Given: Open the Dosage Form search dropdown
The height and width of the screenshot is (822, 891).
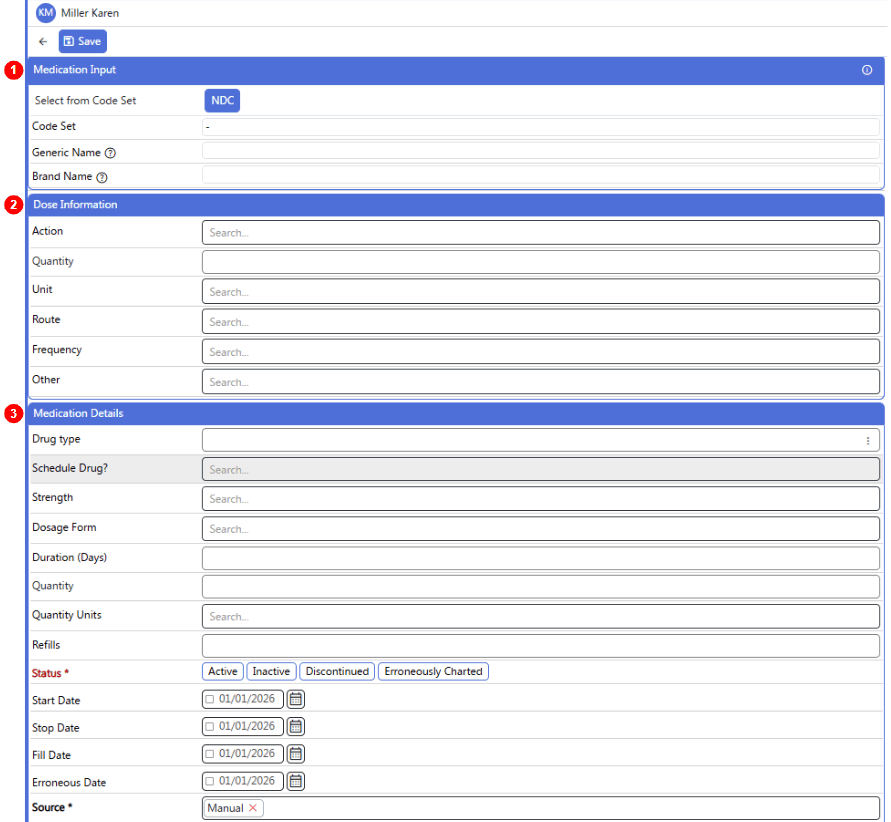Looking at the screenshot, I should click(541, 529).
